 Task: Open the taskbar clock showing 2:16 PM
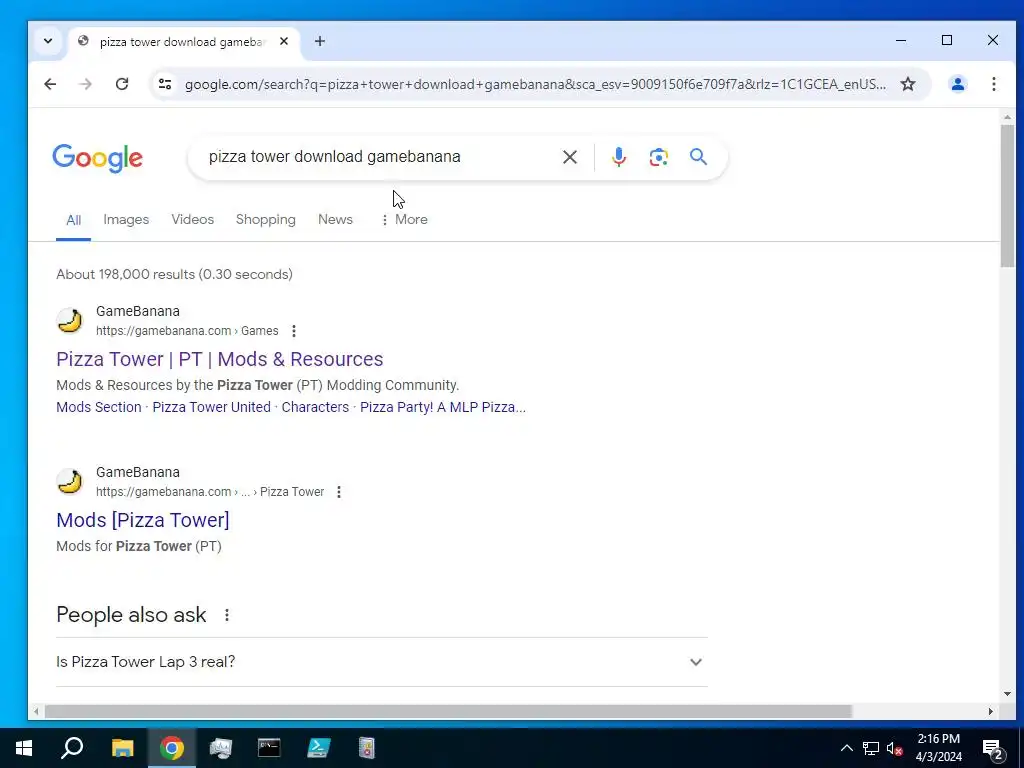pos(938,748)
